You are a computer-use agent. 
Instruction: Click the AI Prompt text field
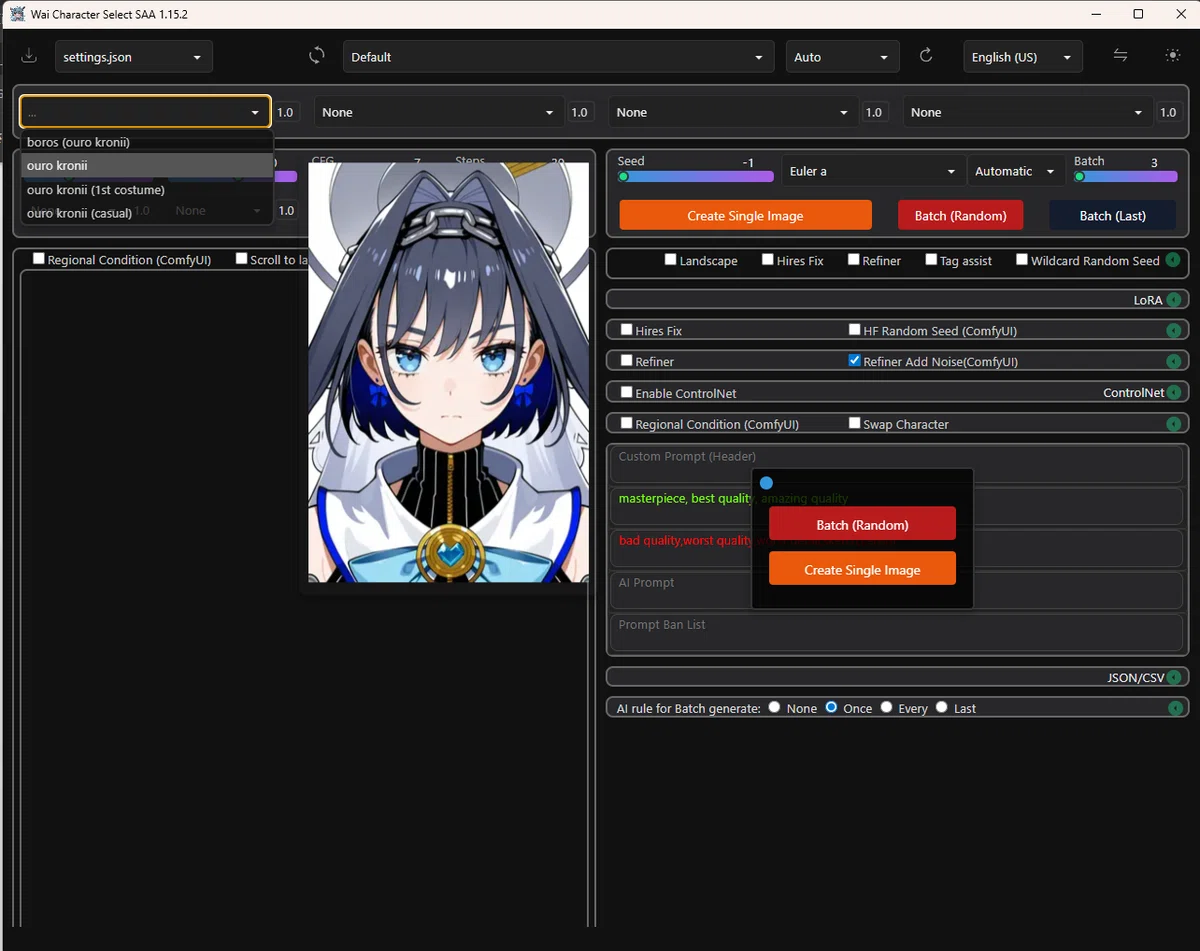click(897, 590)
